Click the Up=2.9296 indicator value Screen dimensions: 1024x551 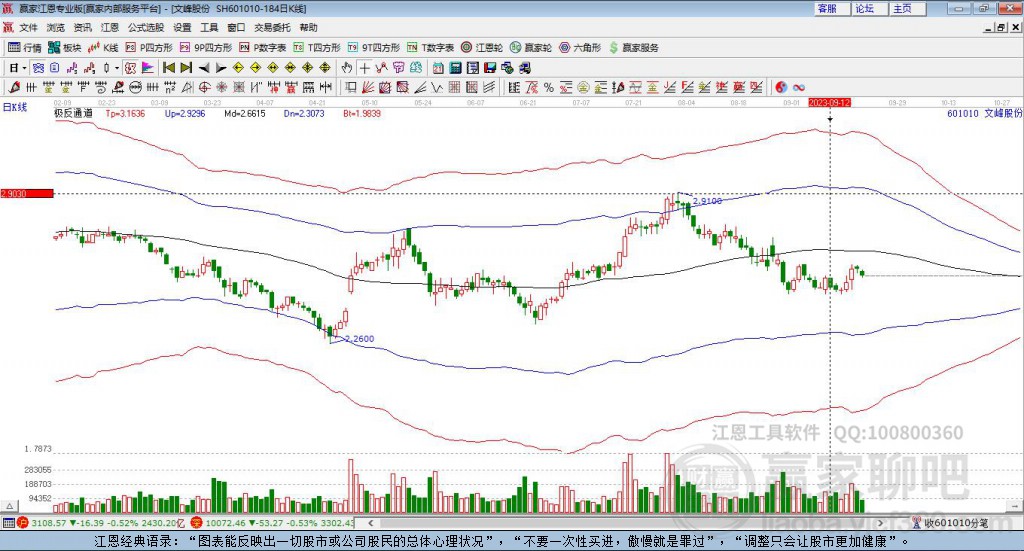185,113
